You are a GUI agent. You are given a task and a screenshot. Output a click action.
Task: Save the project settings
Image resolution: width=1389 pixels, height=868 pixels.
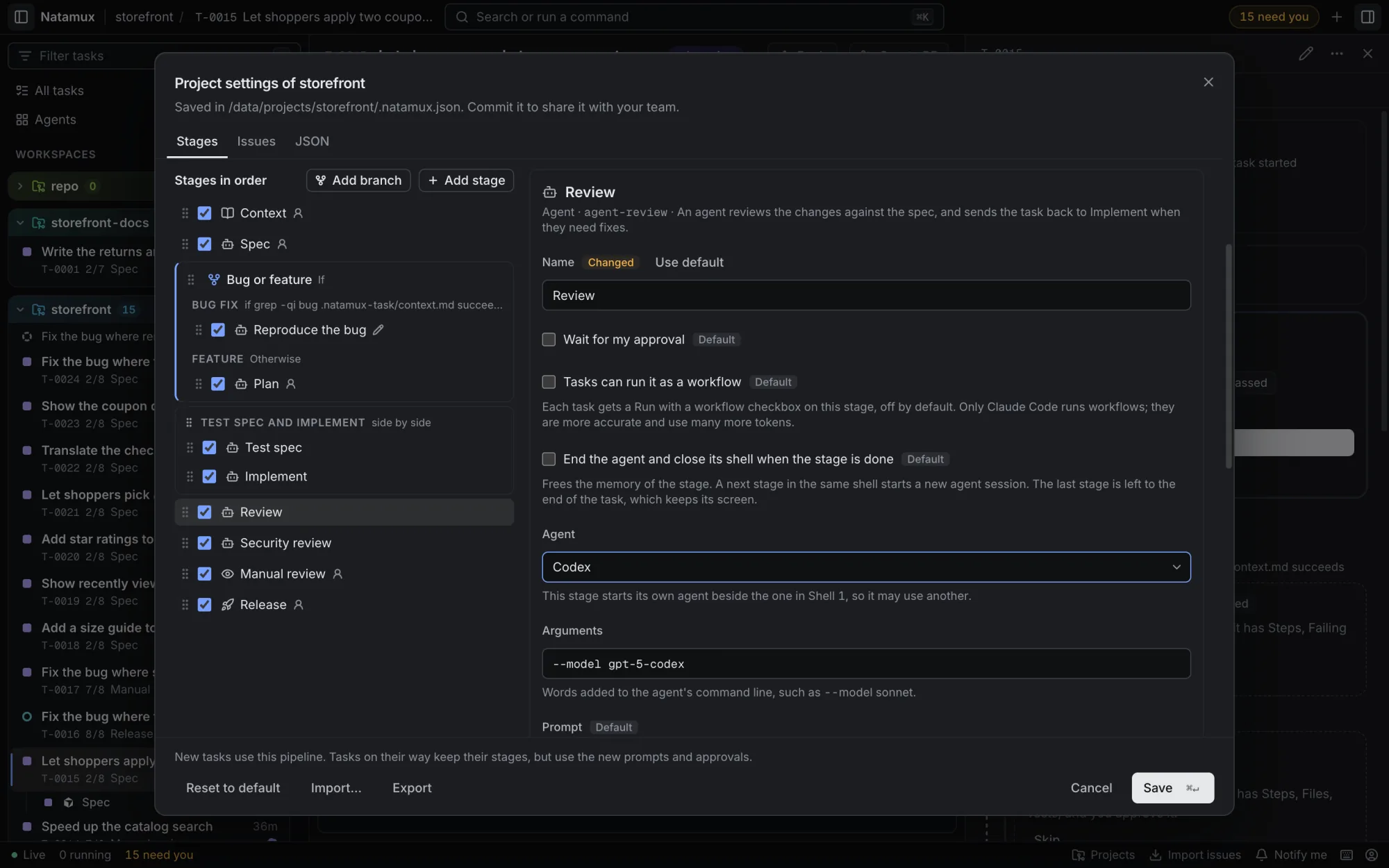(x=1172, y=788)
